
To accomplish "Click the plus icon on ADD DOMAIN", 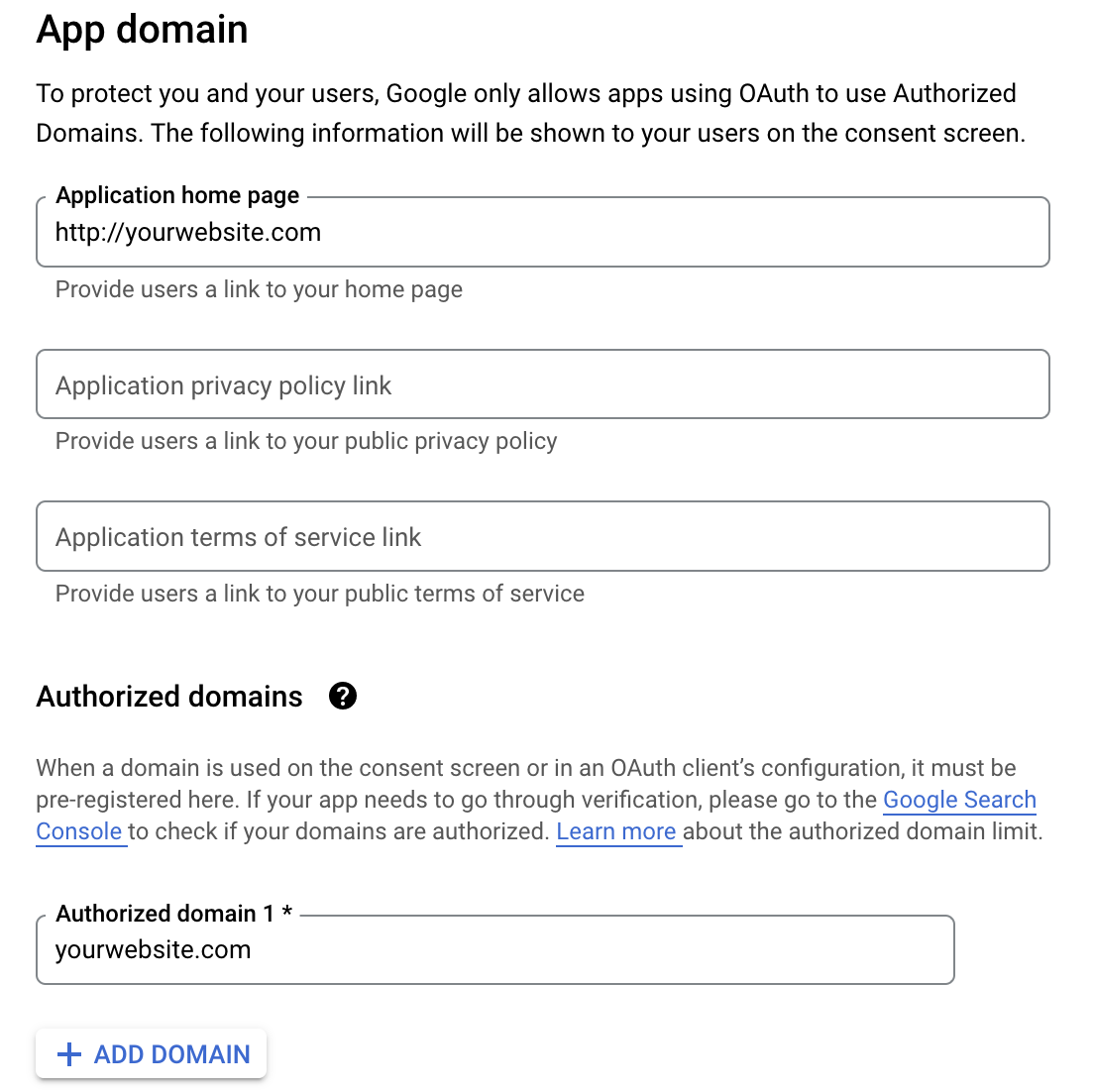I will [68, 1053].
